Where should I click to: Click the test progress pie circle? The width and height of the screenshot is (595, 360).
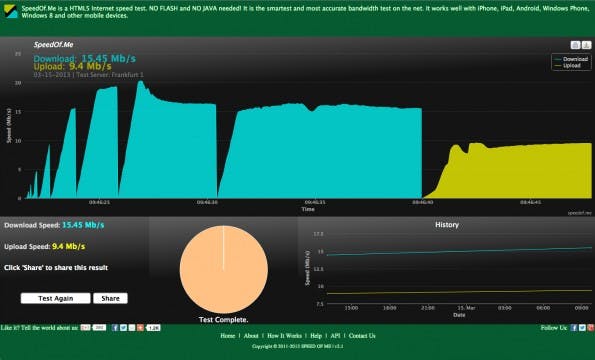pos(224,270)
